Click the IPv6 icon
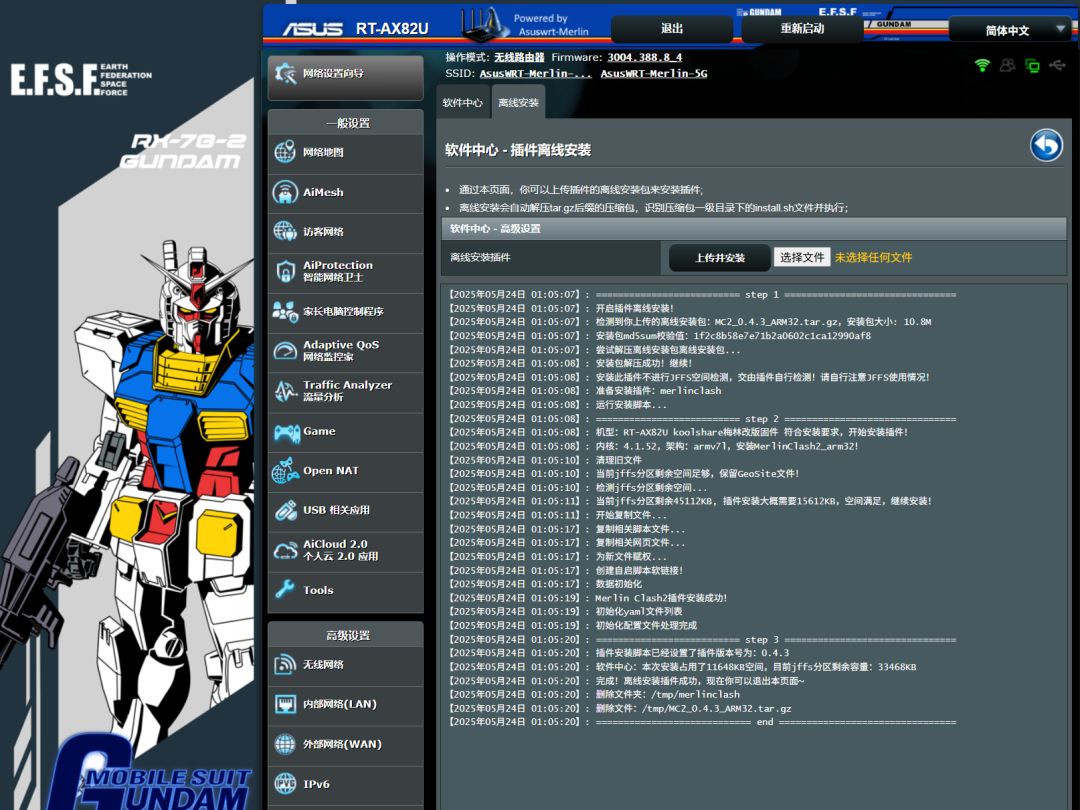 tap(285, 784)
